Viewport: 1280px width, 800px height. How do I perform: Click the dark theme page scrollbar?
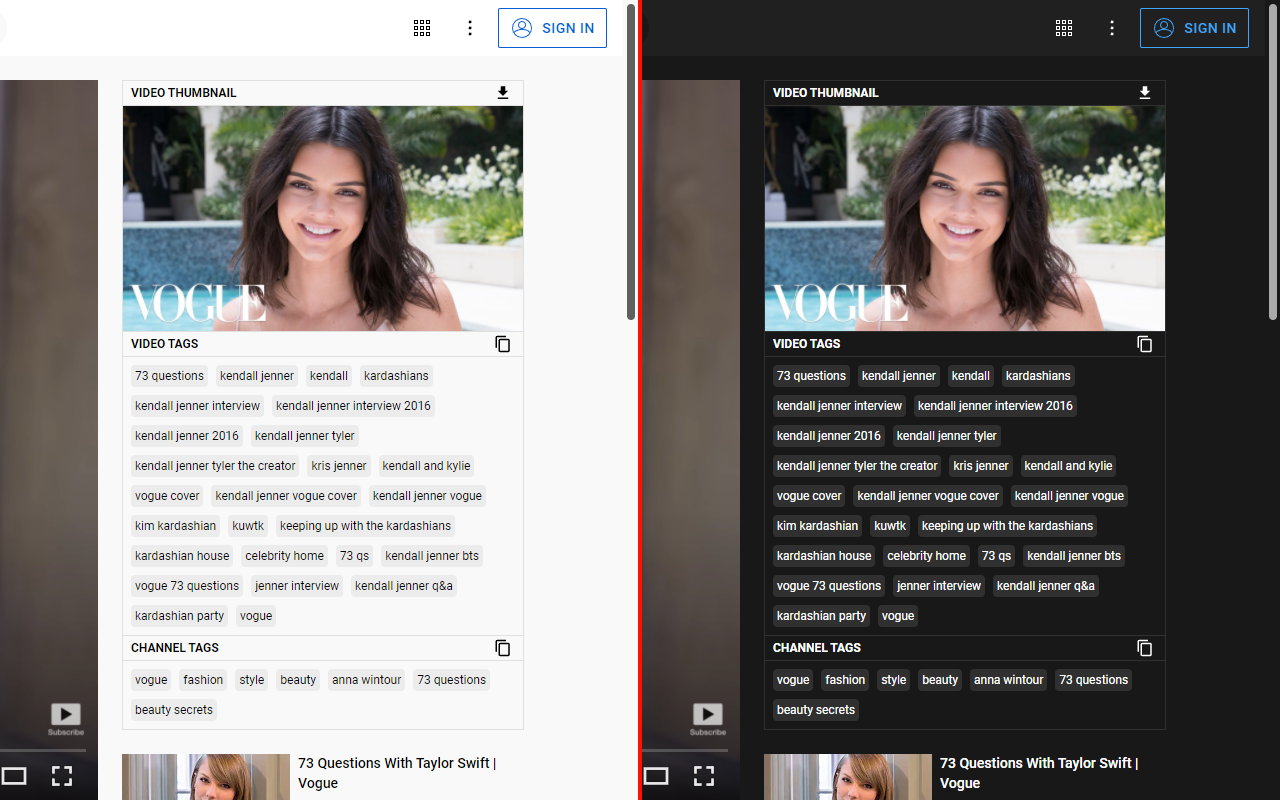pos(1273,161)
